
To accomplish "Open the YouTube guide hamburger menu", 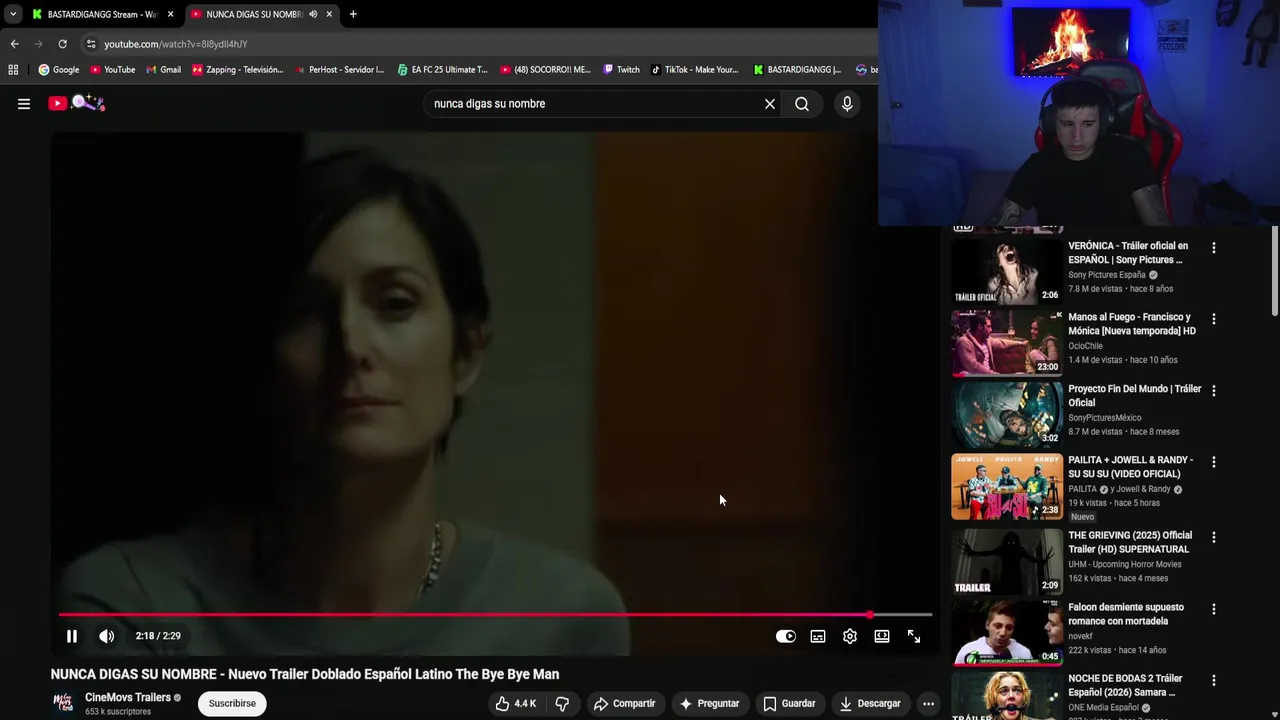I will (x=24, y=103).
